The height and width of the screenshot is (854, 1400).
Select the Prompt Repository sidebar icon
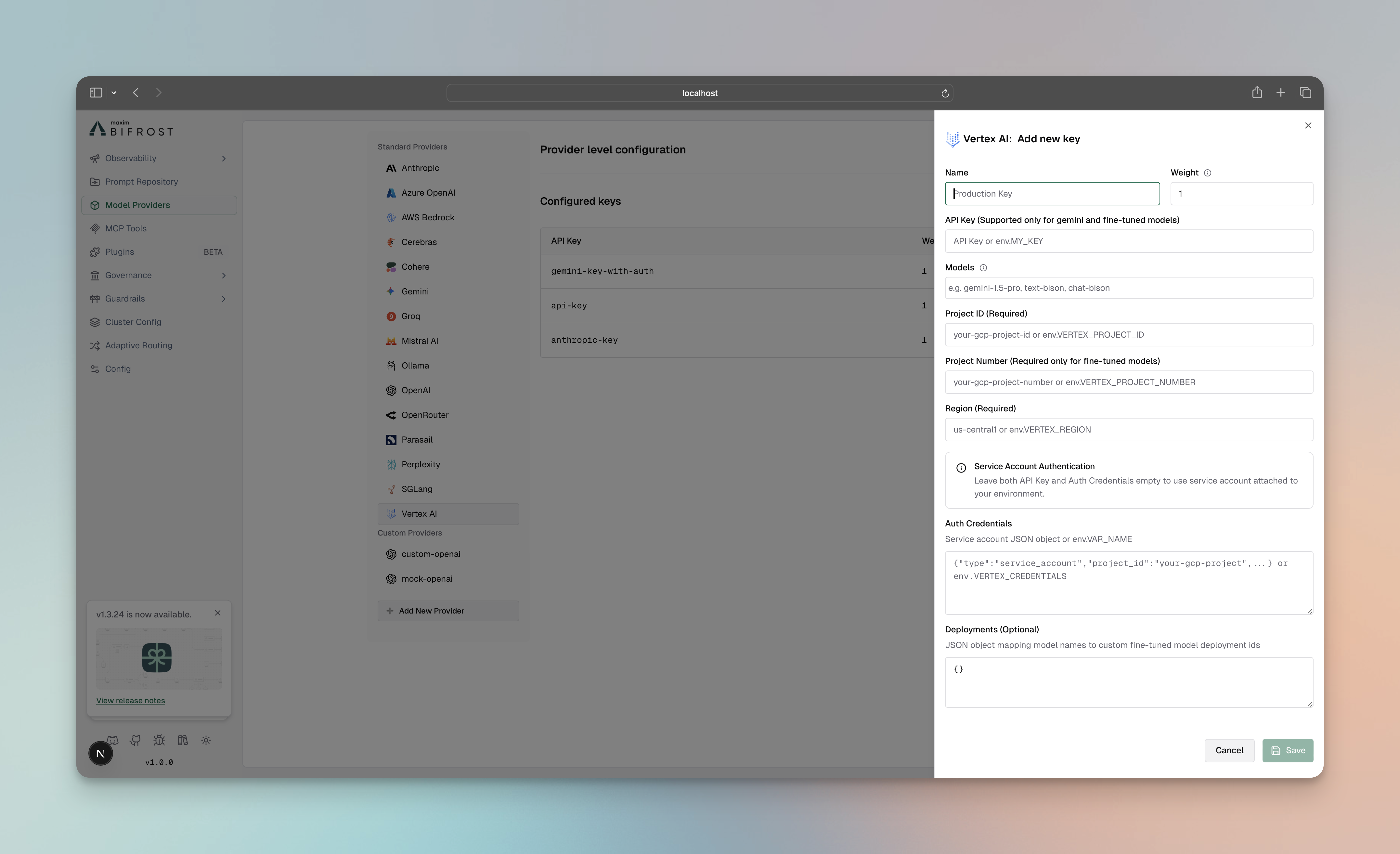95,181
